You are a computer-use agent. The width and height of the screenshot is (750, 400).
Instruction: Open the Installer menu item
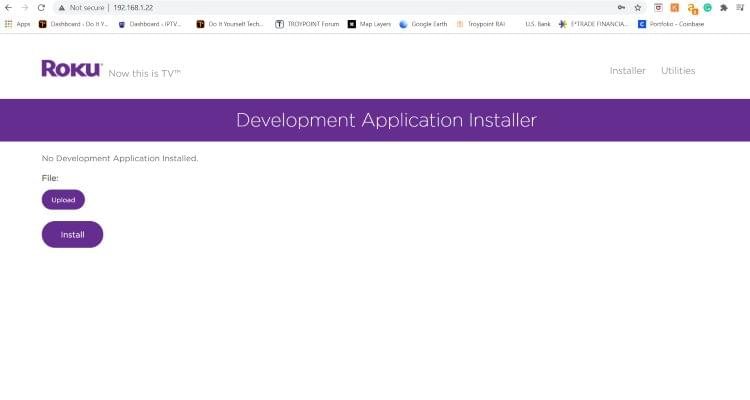(627, 70)
